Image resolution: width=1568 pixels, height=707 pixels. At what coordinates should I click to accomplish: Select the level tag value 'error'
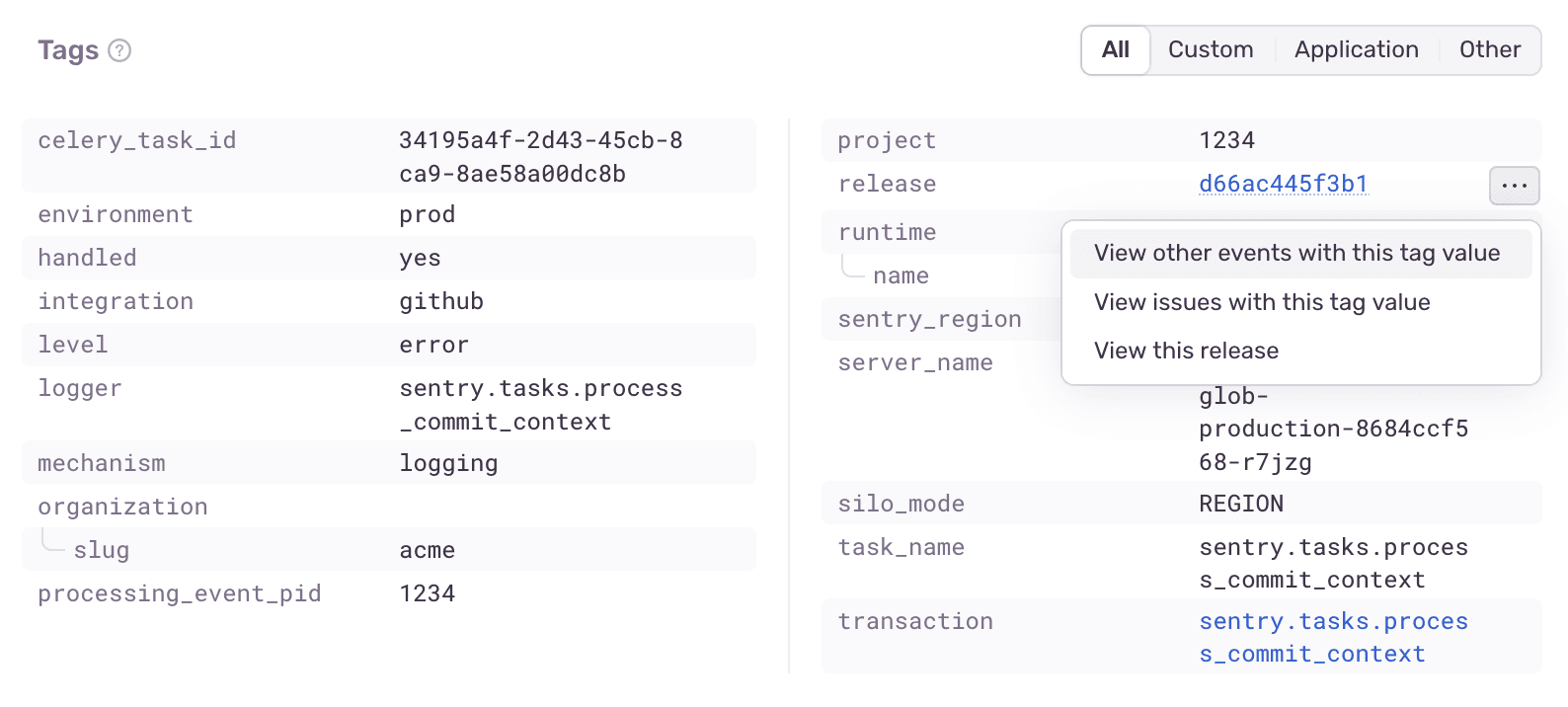pyautogui.click(x=433, y=344)
